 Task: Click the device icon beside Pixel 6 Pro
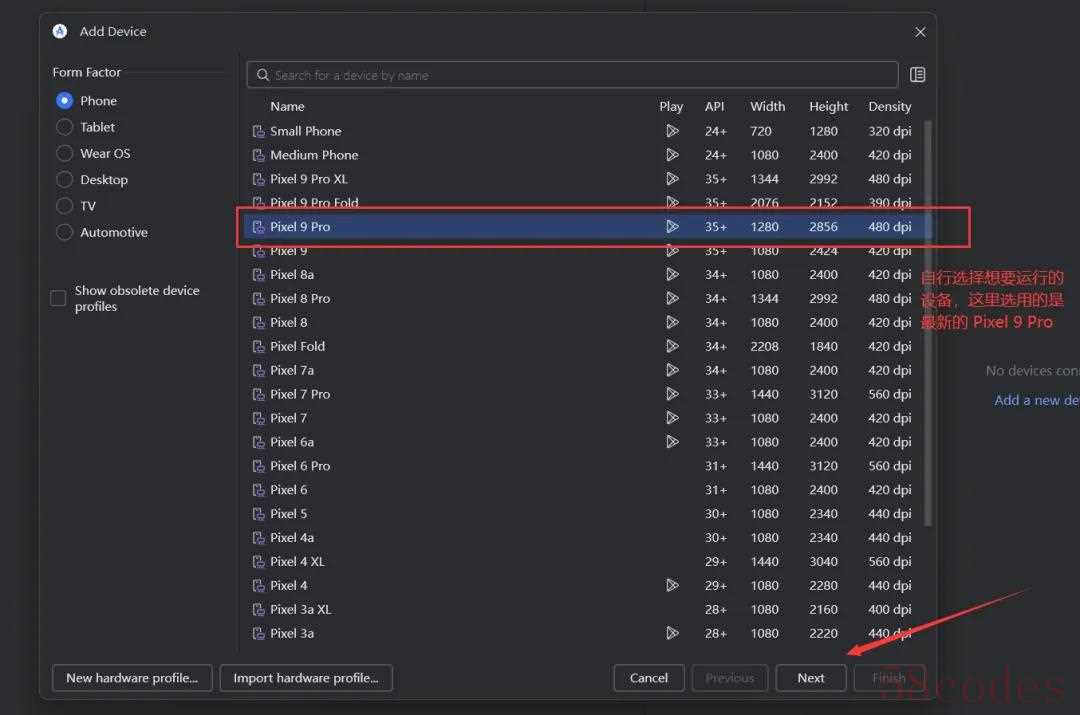coord(258,466)
